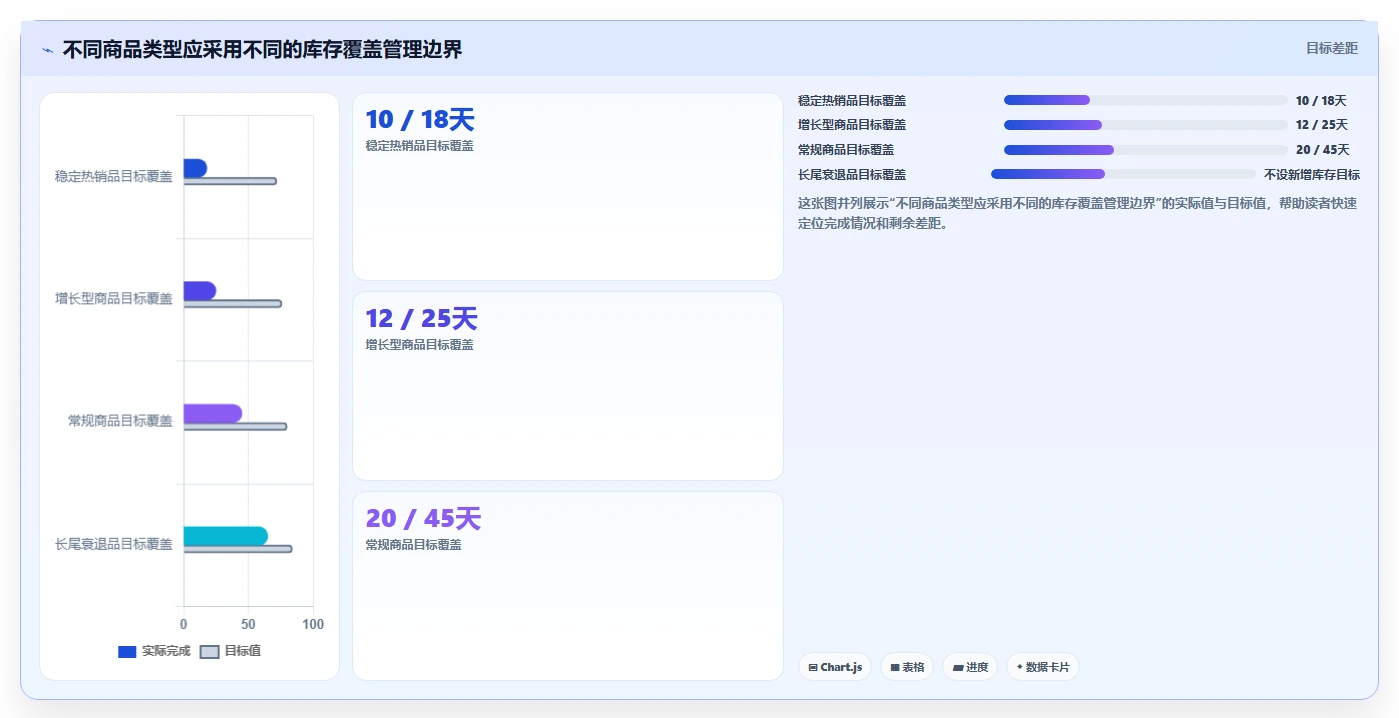
Task: Click the chart axis label 长尾衰退品目标覆盖
Action: coord(114,544)
